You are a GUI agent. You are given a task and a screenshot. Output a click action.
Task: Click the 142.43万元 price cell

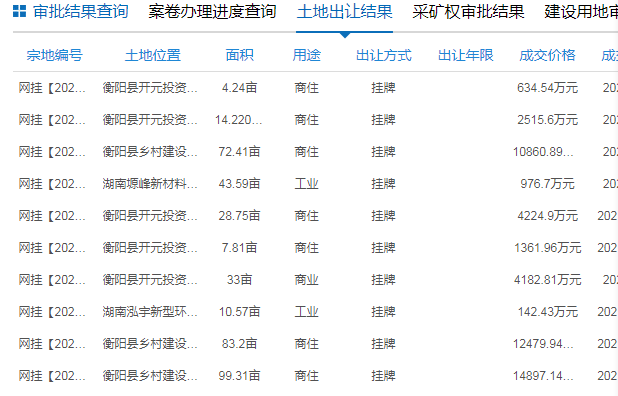547,312
